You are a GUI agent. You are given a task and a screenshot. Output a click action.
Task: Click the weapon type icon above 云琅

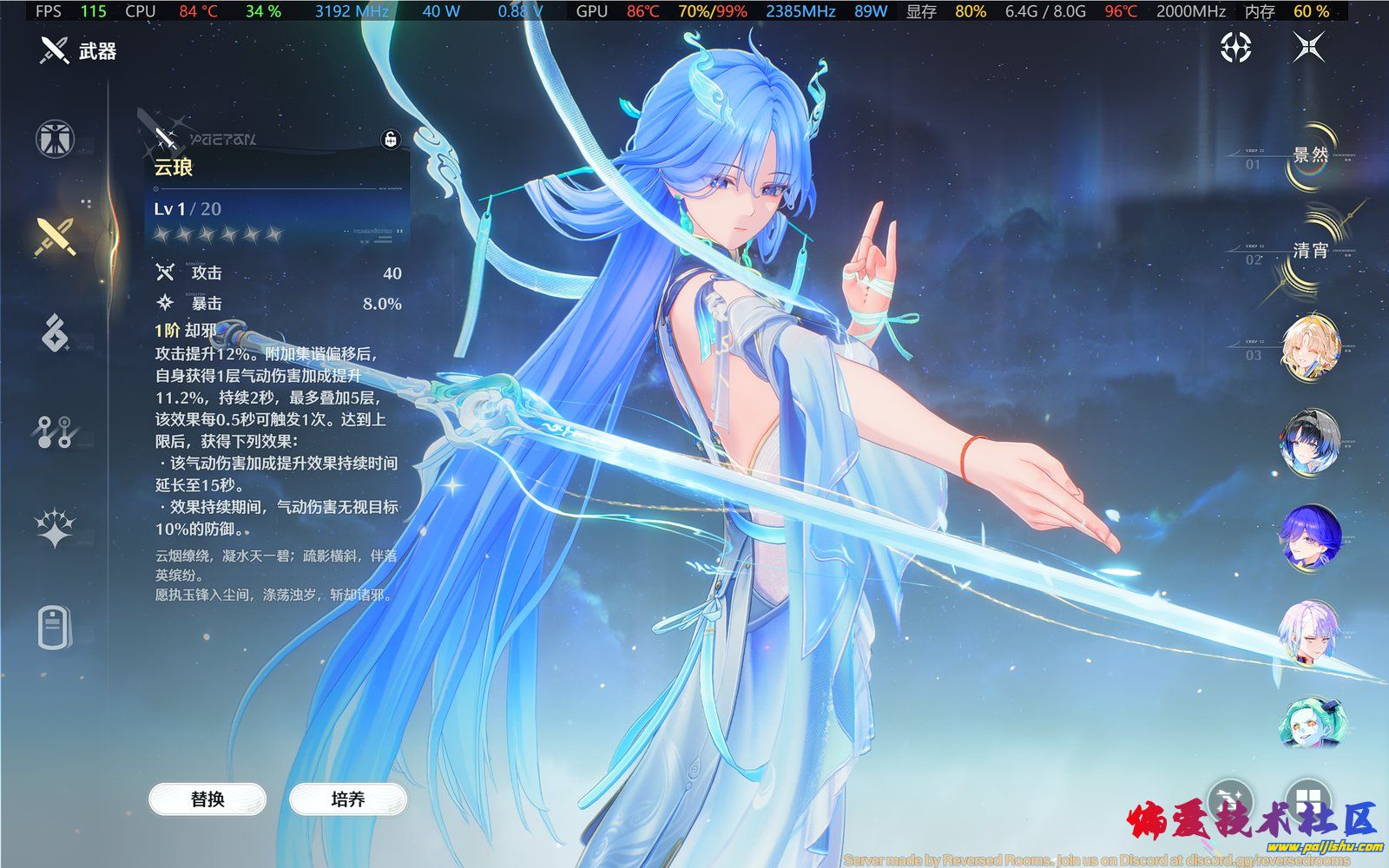[165, 137]
